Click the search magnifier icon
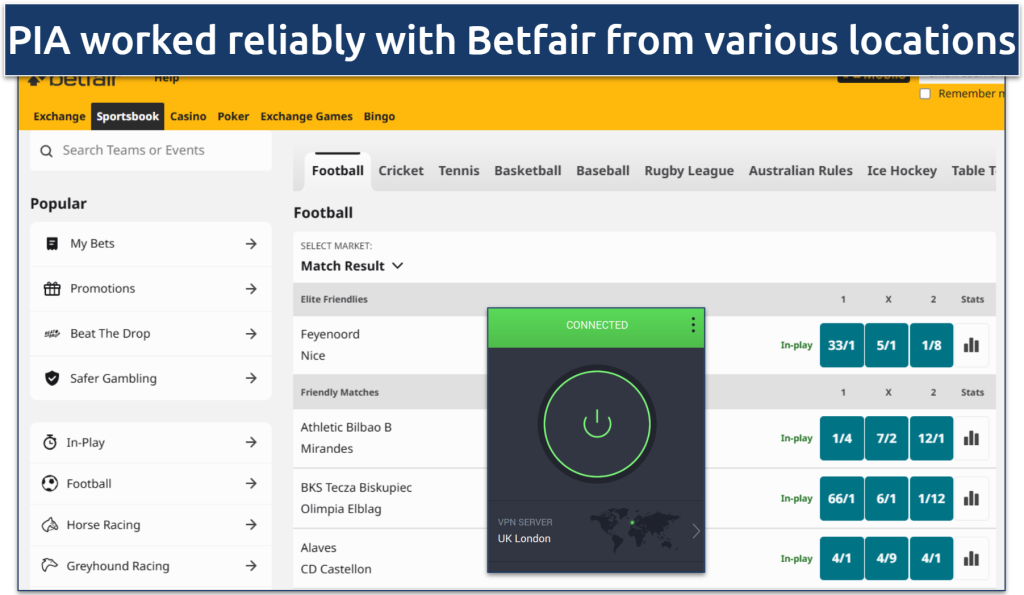Viewport: 1024px width, 595px height. [46, 151]
